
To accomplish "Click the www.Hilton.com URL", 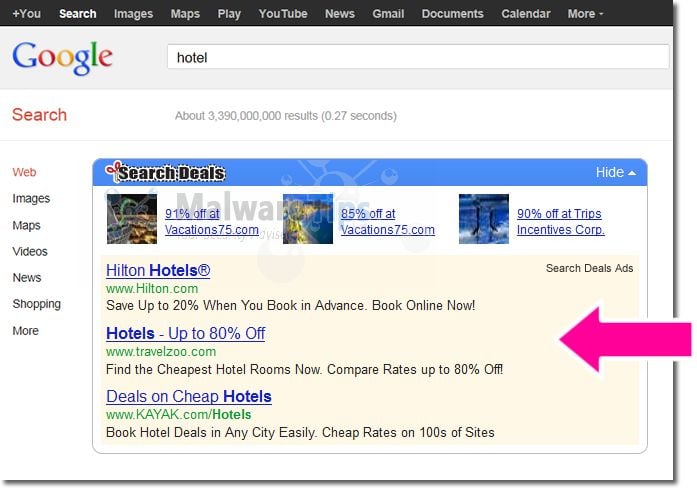I will point(152,288).
